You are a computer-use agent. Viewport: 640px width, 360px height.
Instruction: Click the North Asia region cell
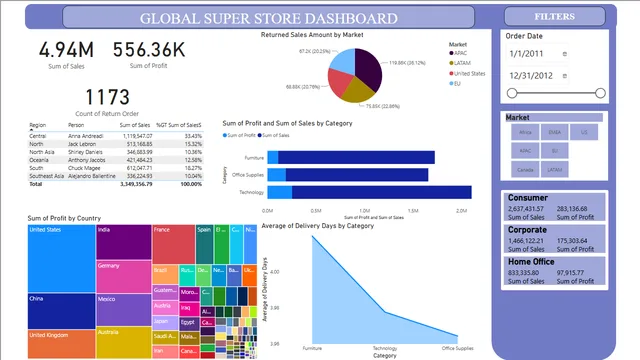[42, 152]
